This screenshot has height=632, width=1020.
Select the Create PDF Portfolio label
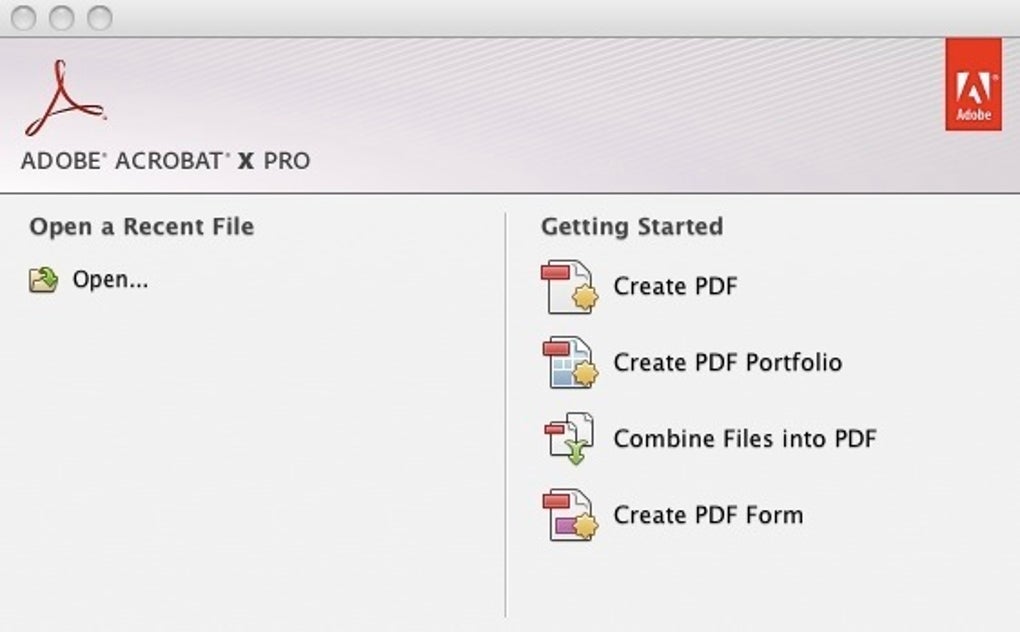click(x=730, y=362)
